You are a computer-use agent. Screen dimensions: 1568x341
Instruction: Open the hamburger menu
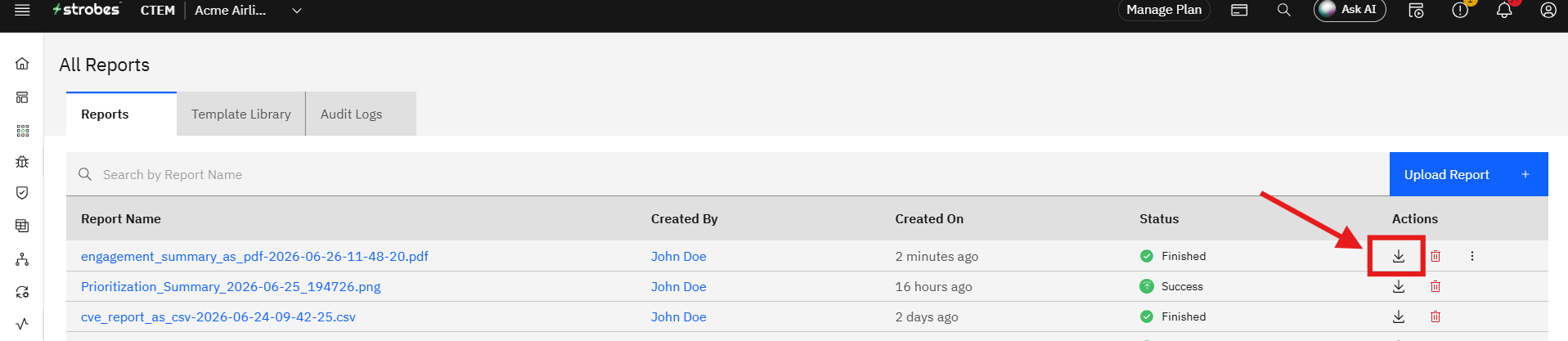click(x=23, y=10)
